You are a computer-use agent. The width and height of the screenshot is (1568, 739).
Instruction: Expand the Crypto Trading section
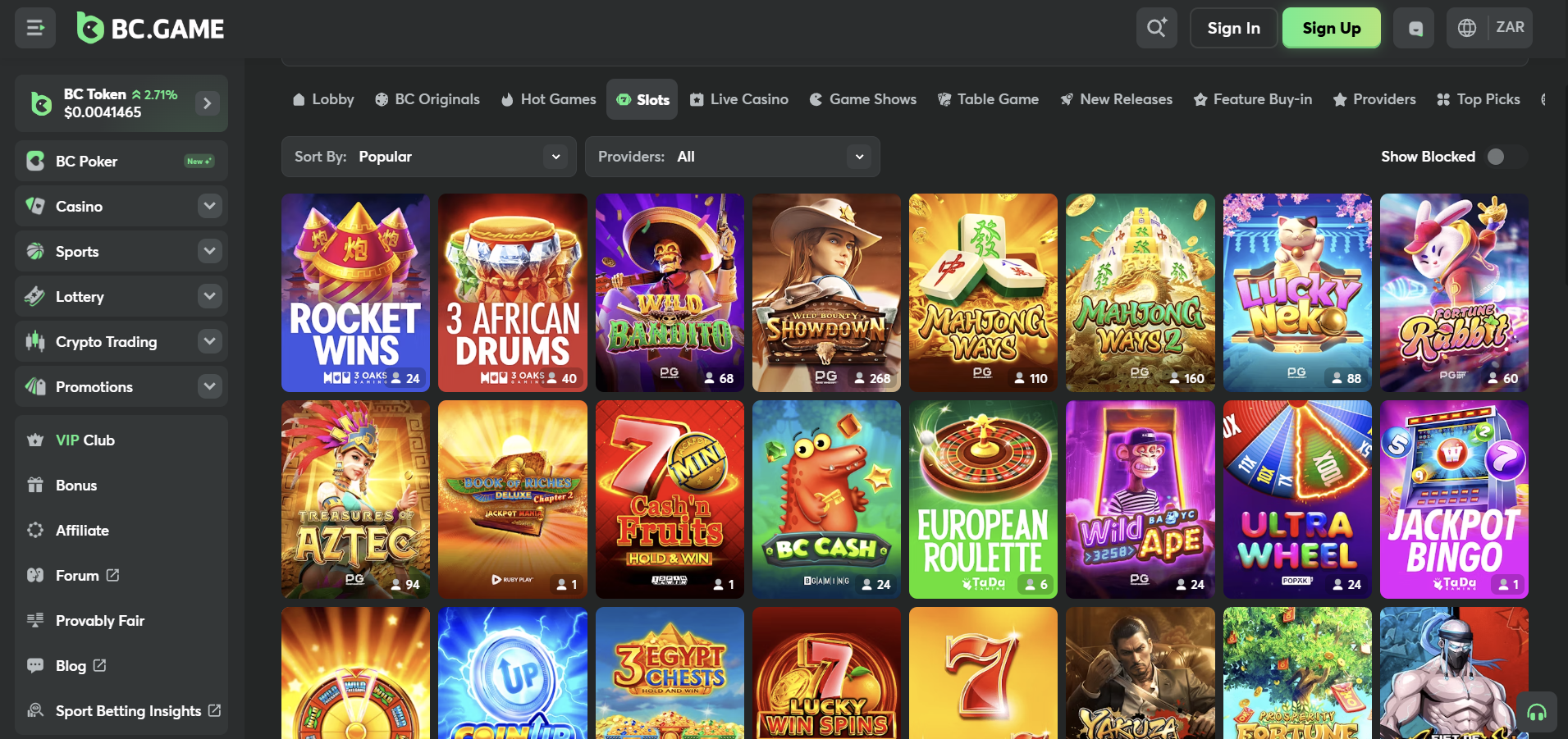click(209, 341)
